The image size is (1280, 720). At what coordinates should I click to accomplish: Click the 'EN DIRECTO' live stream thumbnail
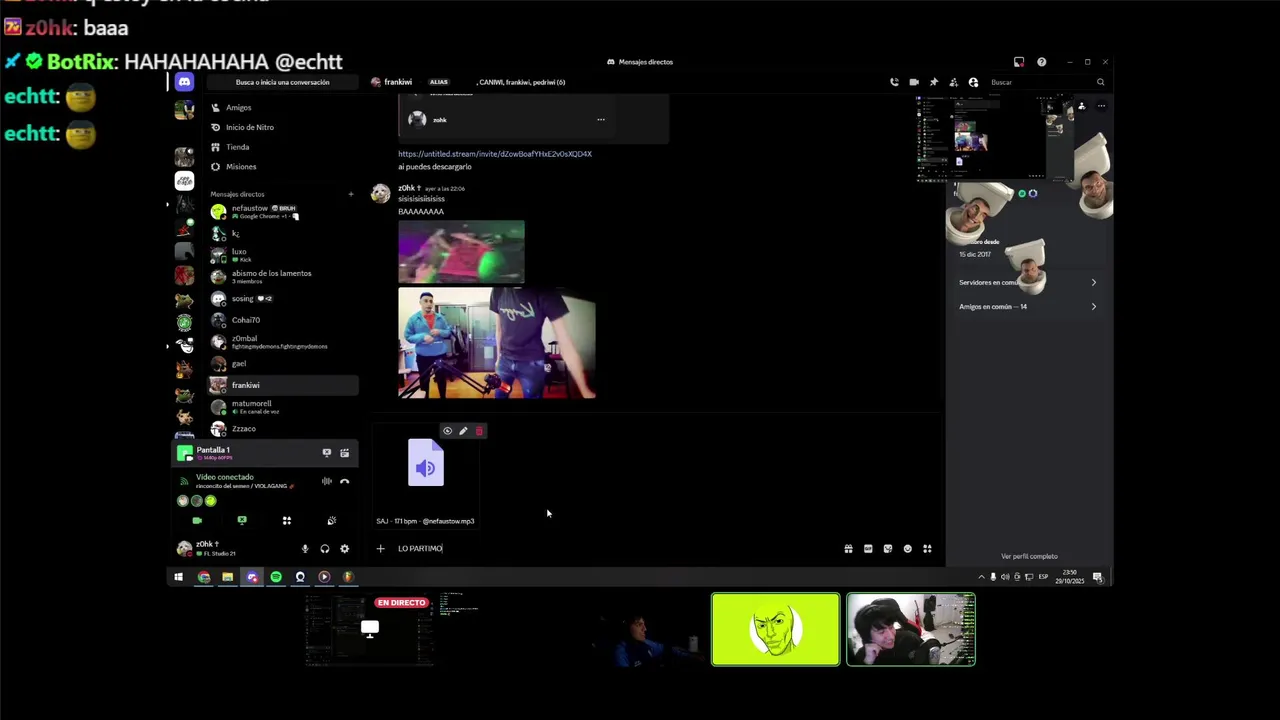click(x=370, y=629)
